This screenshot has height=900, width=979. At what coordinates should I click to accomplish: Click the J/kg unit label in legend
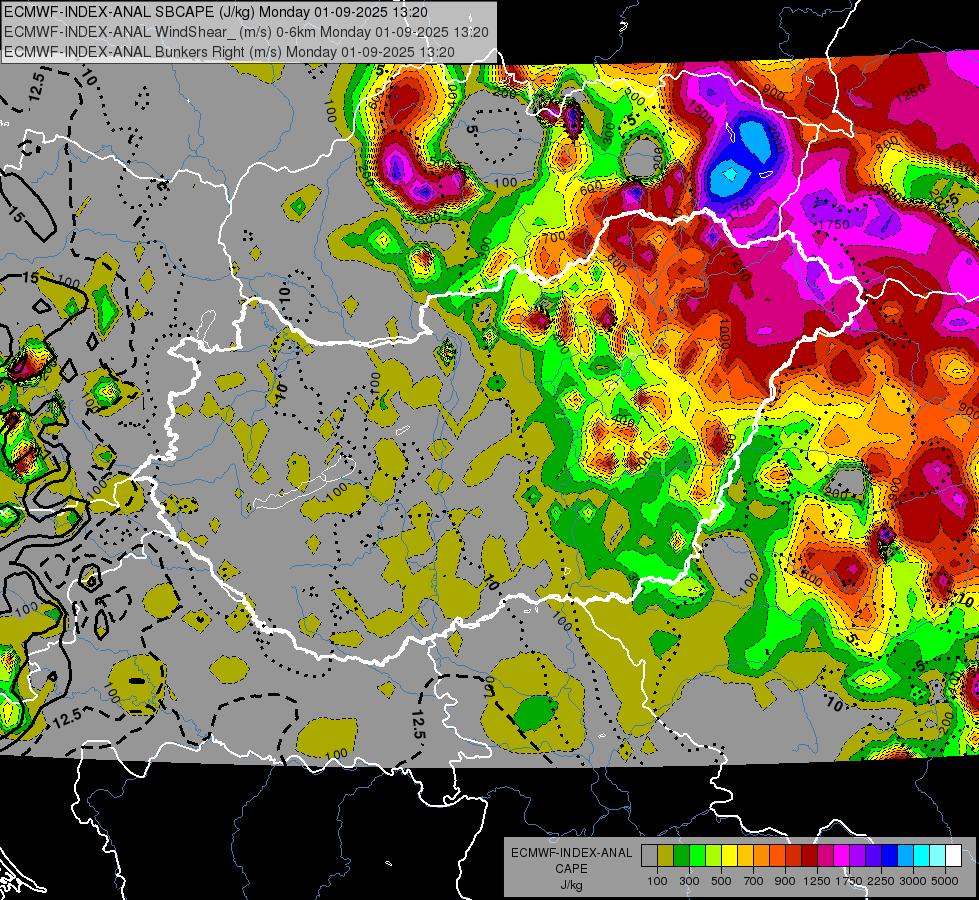(x=572, y=885)
